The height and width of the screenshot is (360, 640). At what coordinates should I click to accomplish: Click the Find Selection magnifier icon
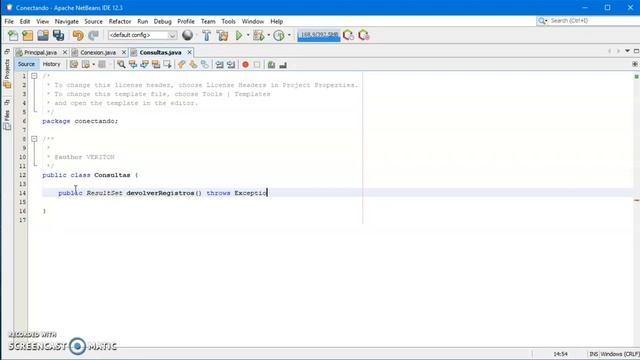(x=121, y=64)
